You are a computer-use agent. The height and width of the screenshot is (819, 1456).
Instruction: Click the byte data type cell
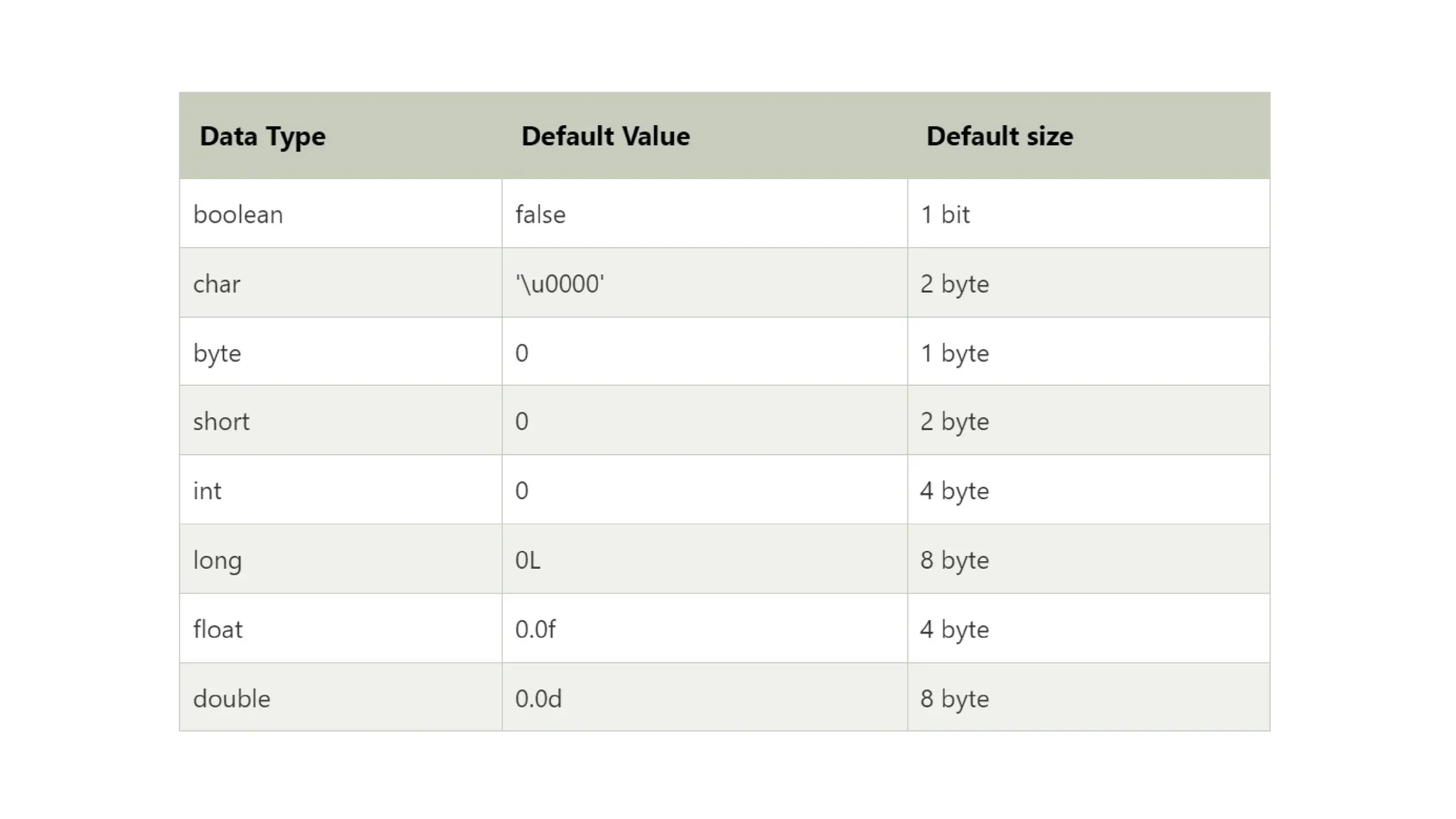click(x=217, y=353)
